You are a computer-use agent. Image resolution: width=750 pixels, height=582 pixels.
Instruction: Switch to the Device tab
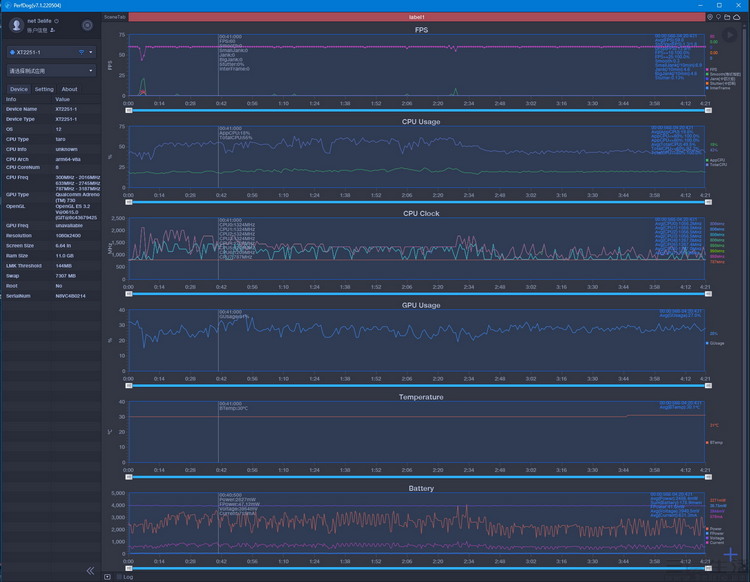19,89
